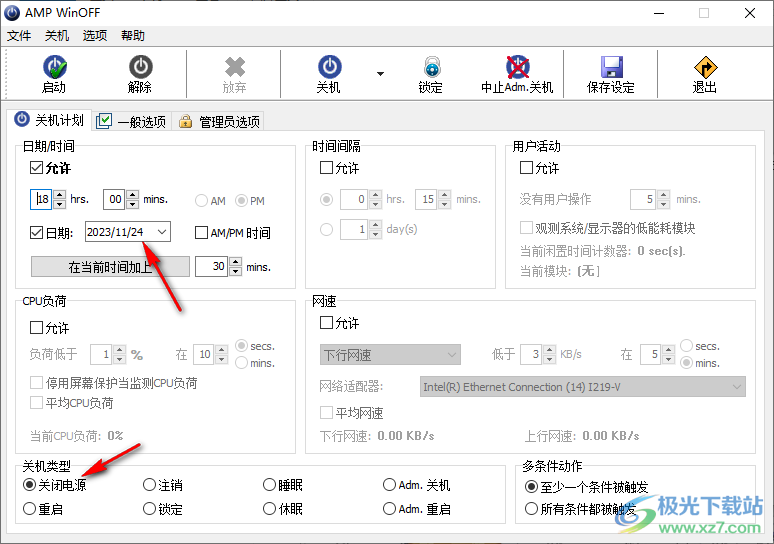Click the minutes input field showing 00

pos(114,199)
